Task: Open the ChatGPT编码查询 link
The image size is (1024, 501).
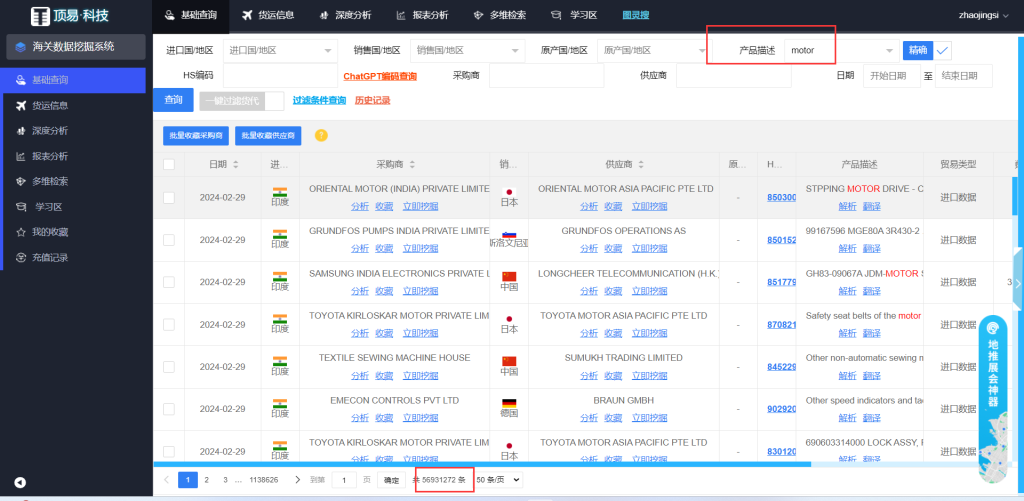Action: click(380, 76)
